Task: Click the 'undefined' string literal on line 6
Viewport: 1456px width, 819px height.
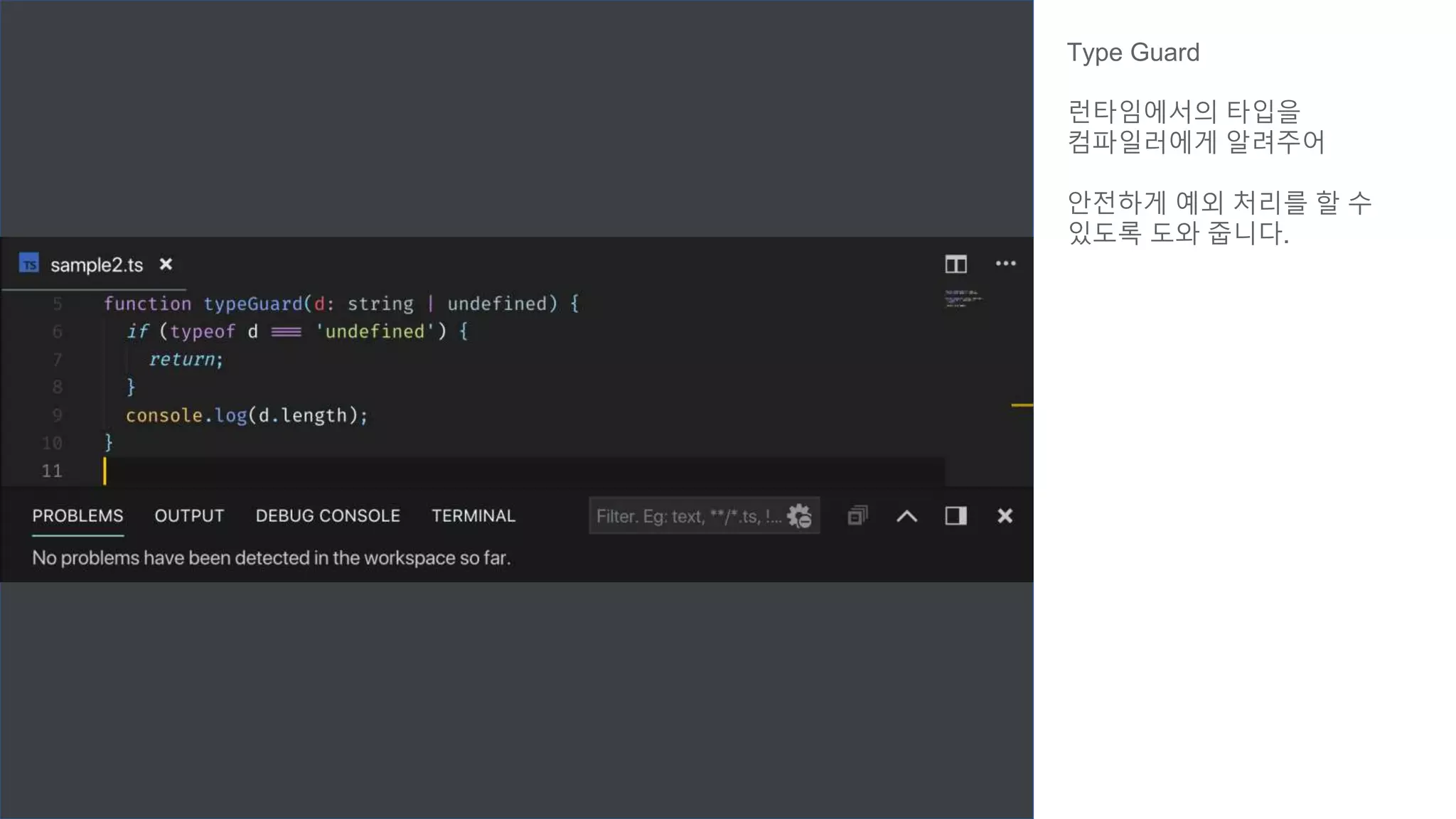Action: pos(375,331)
